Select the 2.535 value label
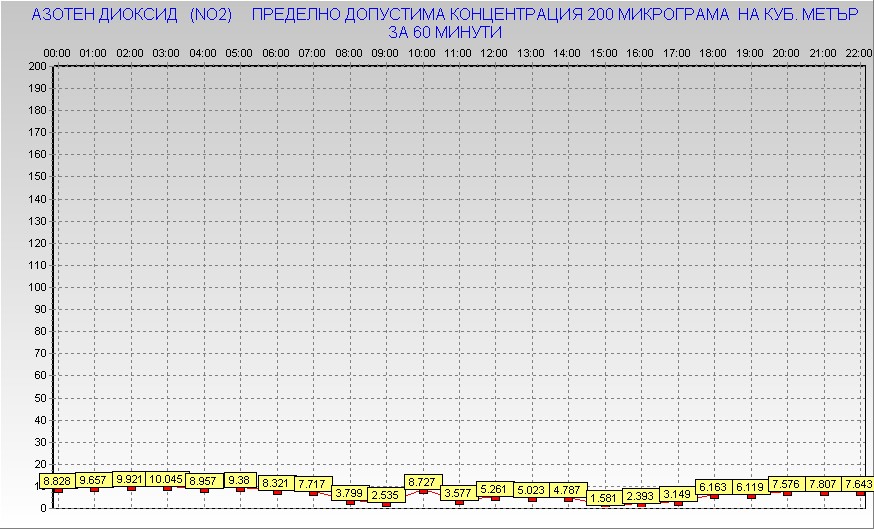 pyautogui.click(x=386, y=495)
